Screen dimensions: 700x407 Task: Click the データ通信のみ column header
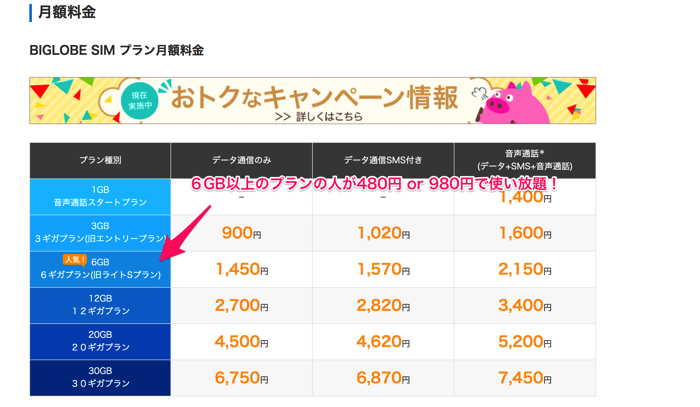click(242, 160)
